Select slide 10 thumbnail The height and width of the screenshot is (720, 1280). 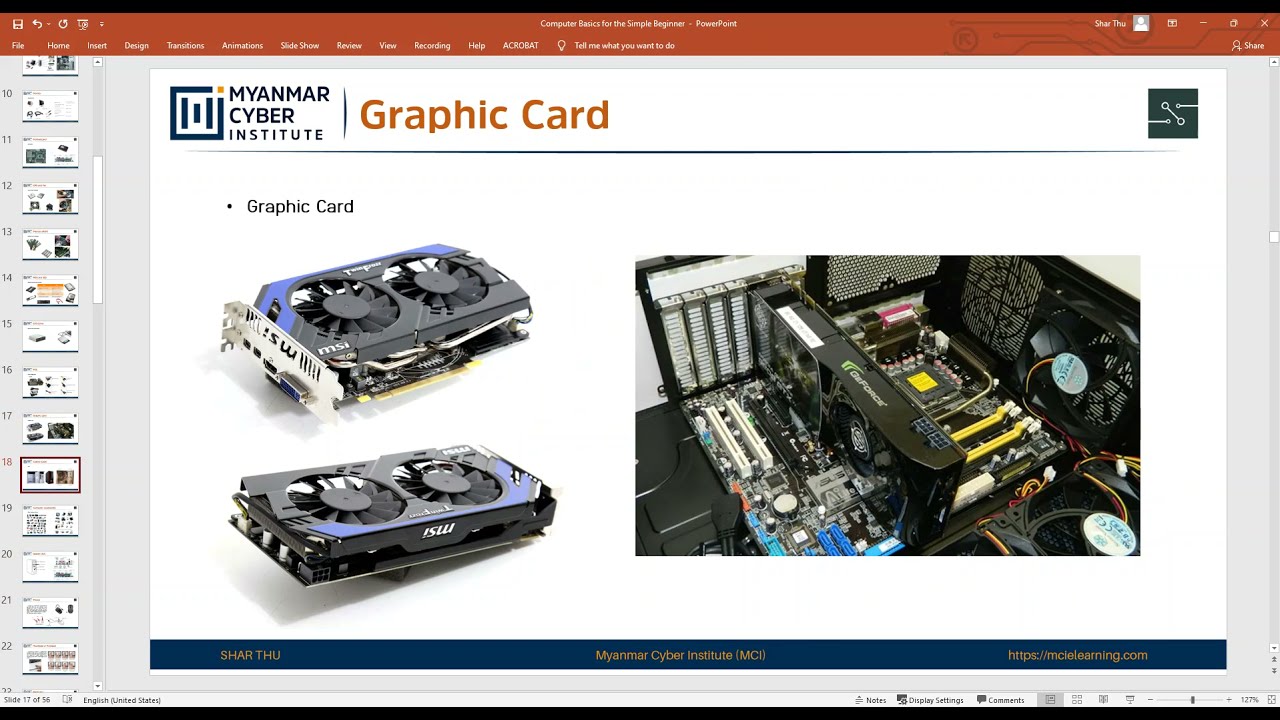click(50, 106)
